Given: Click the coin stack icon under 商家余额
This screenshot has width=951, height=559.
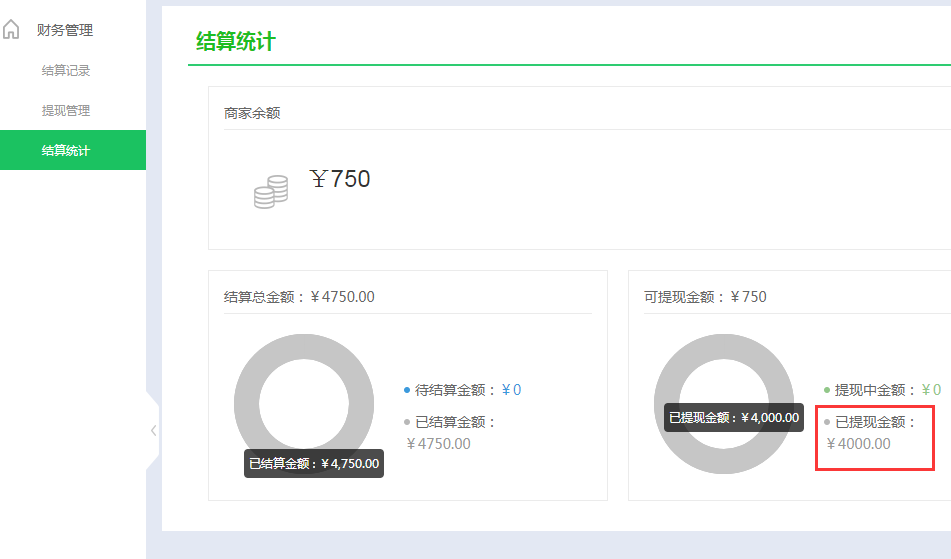Looking at the screenshot, I should click(270, 191).
